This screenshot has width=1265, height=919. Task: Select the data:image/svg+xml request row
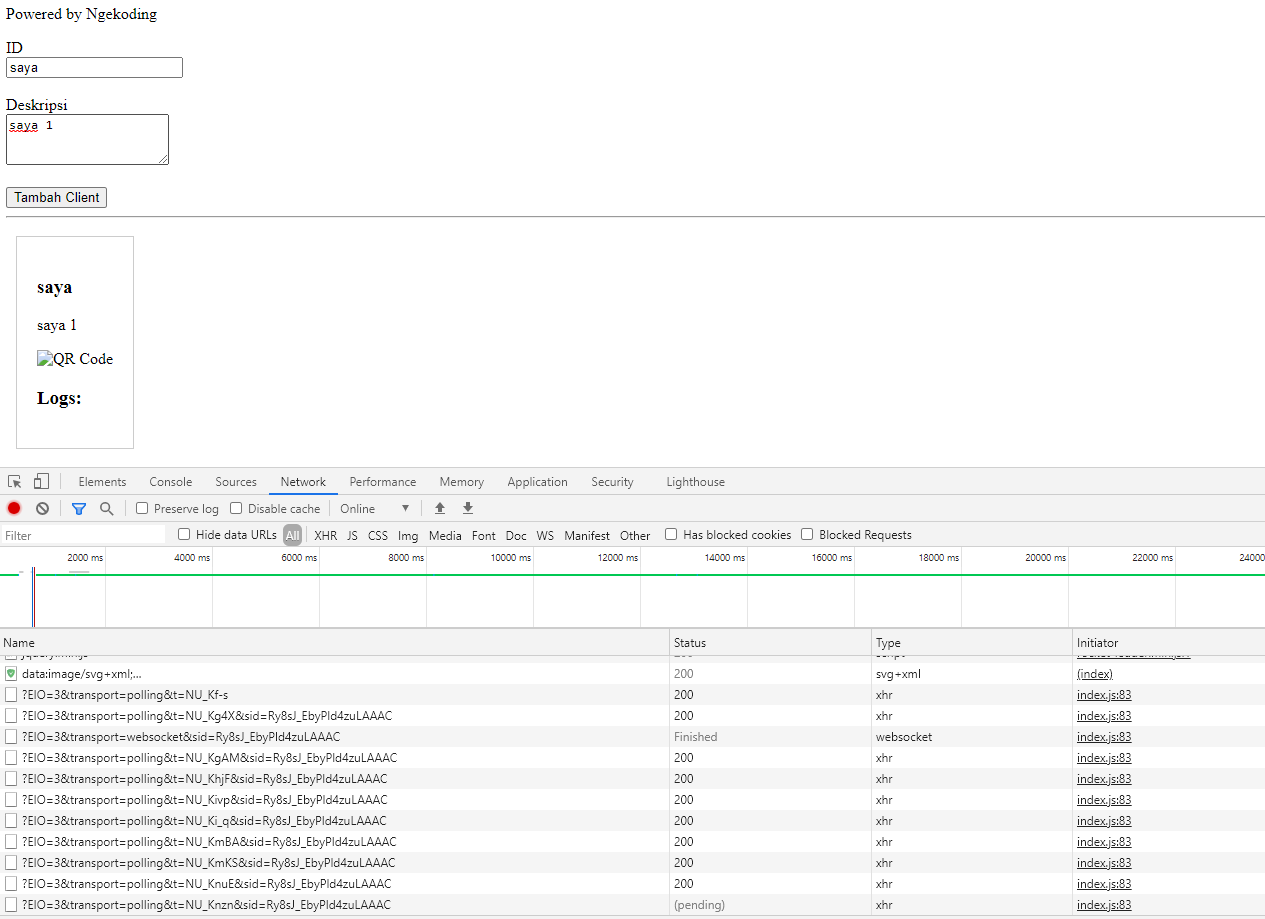click(x=632, y=674)
